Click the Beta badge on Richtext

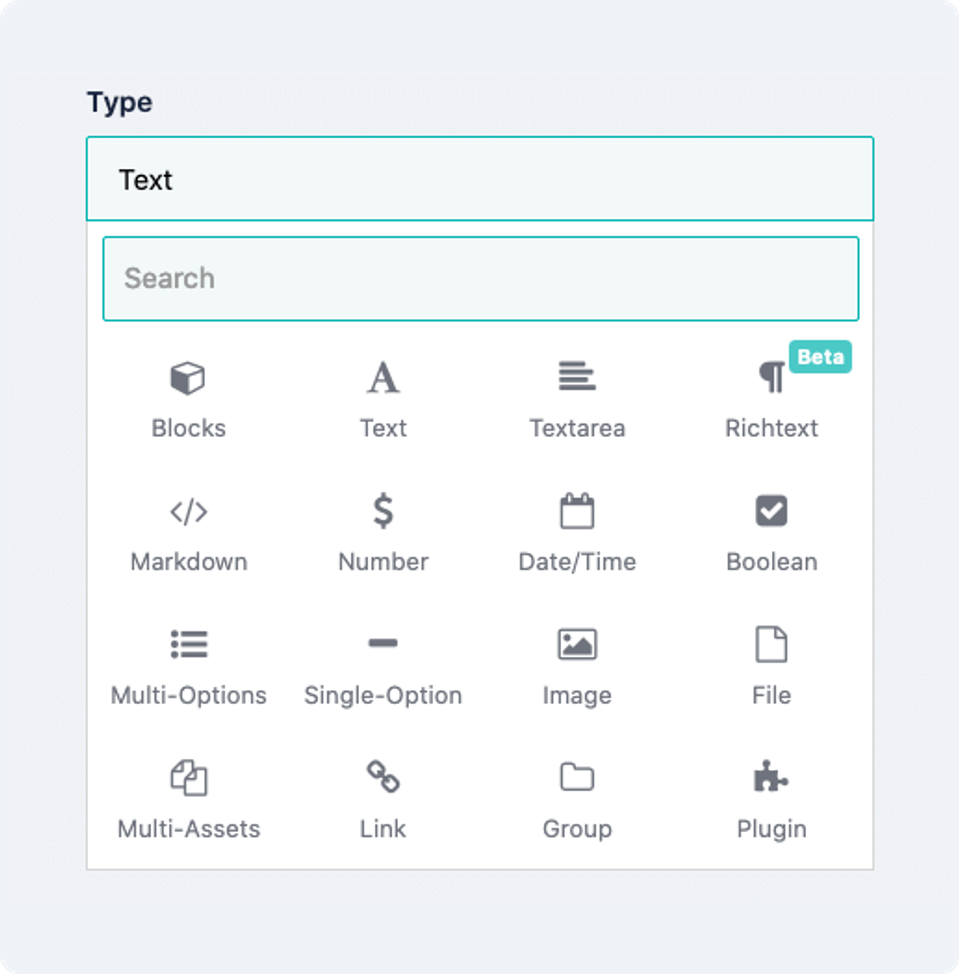click(820, 357)
